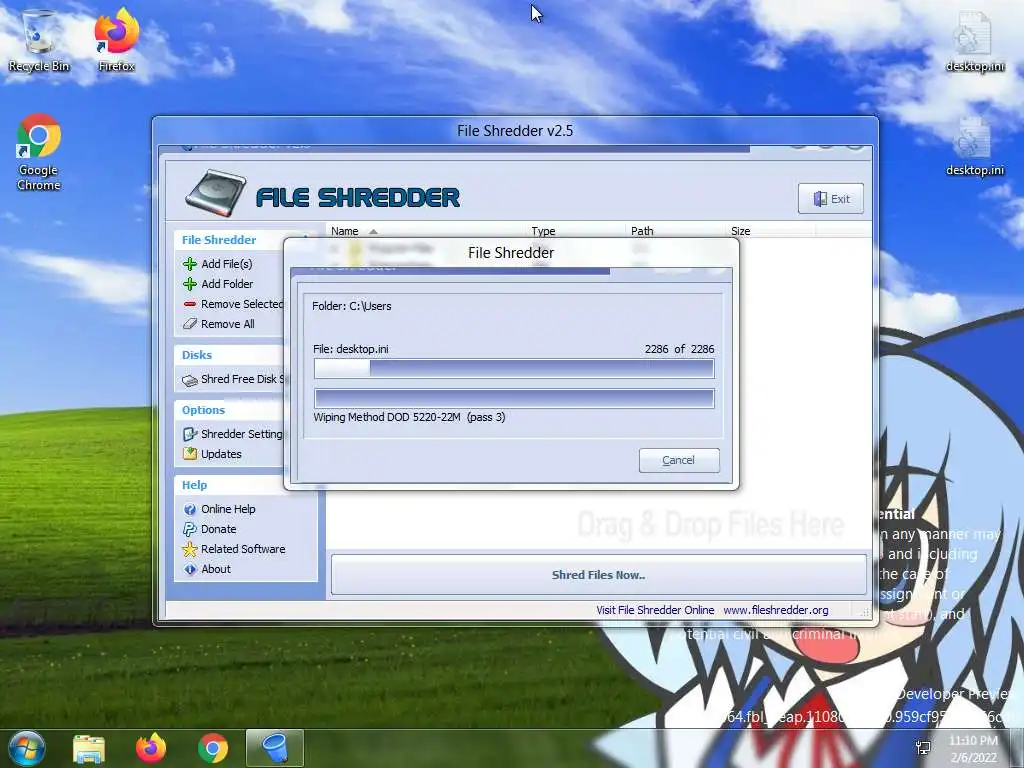Click the File: desktop.ini text

[x=351, y=349]
